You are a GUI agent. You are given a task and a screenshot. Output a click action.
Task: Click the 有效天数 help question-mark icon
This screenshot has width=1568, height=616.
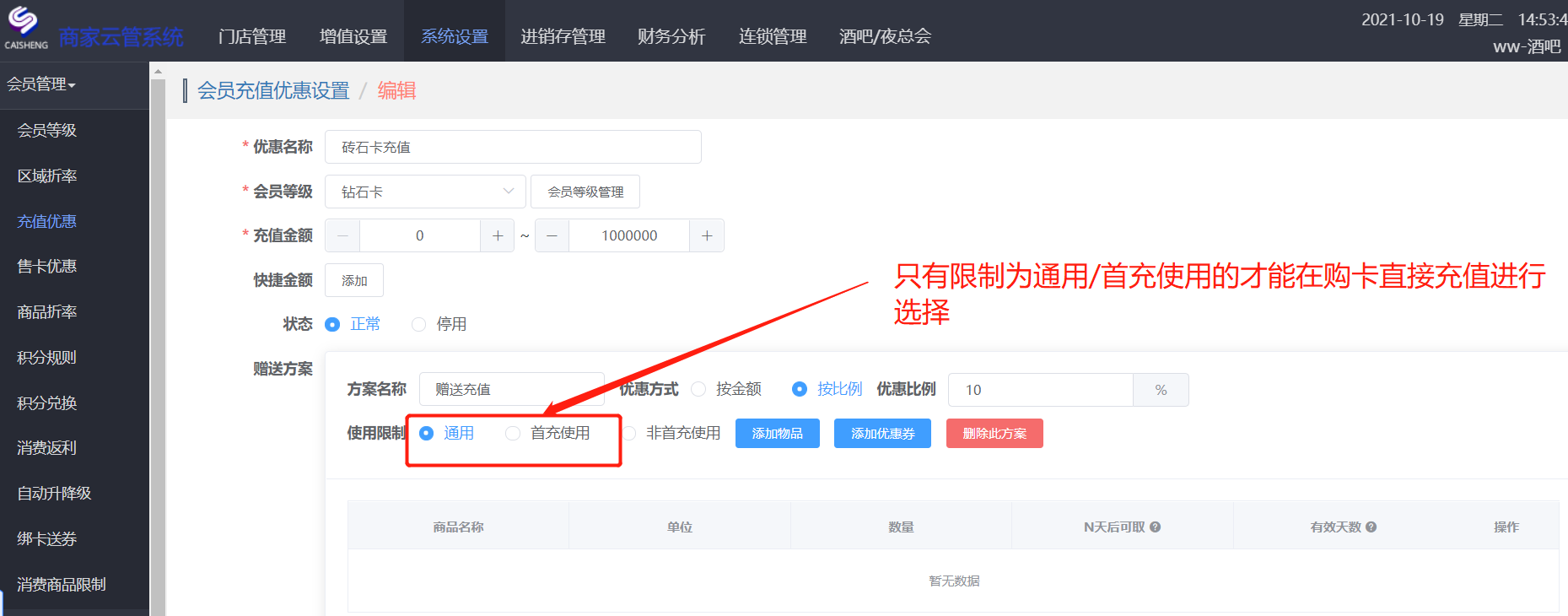pyautogui.click(x=1371, y=527)
